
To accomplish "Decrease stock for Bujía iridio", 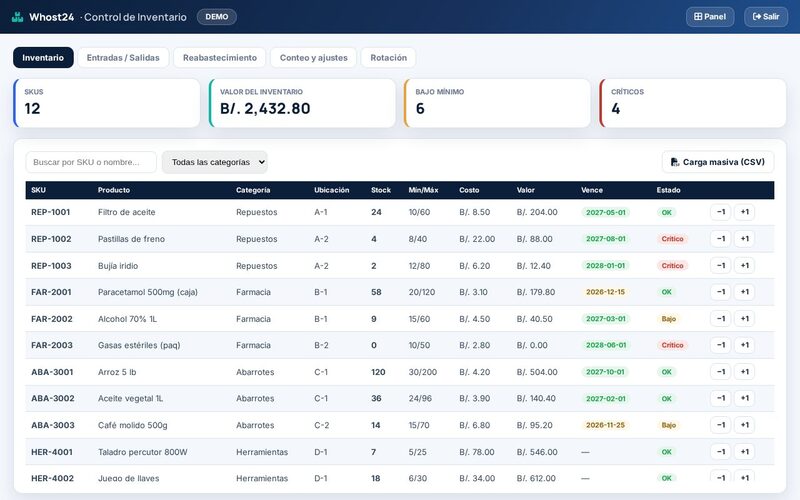I will pyautogui.click(x=720, y=265).
